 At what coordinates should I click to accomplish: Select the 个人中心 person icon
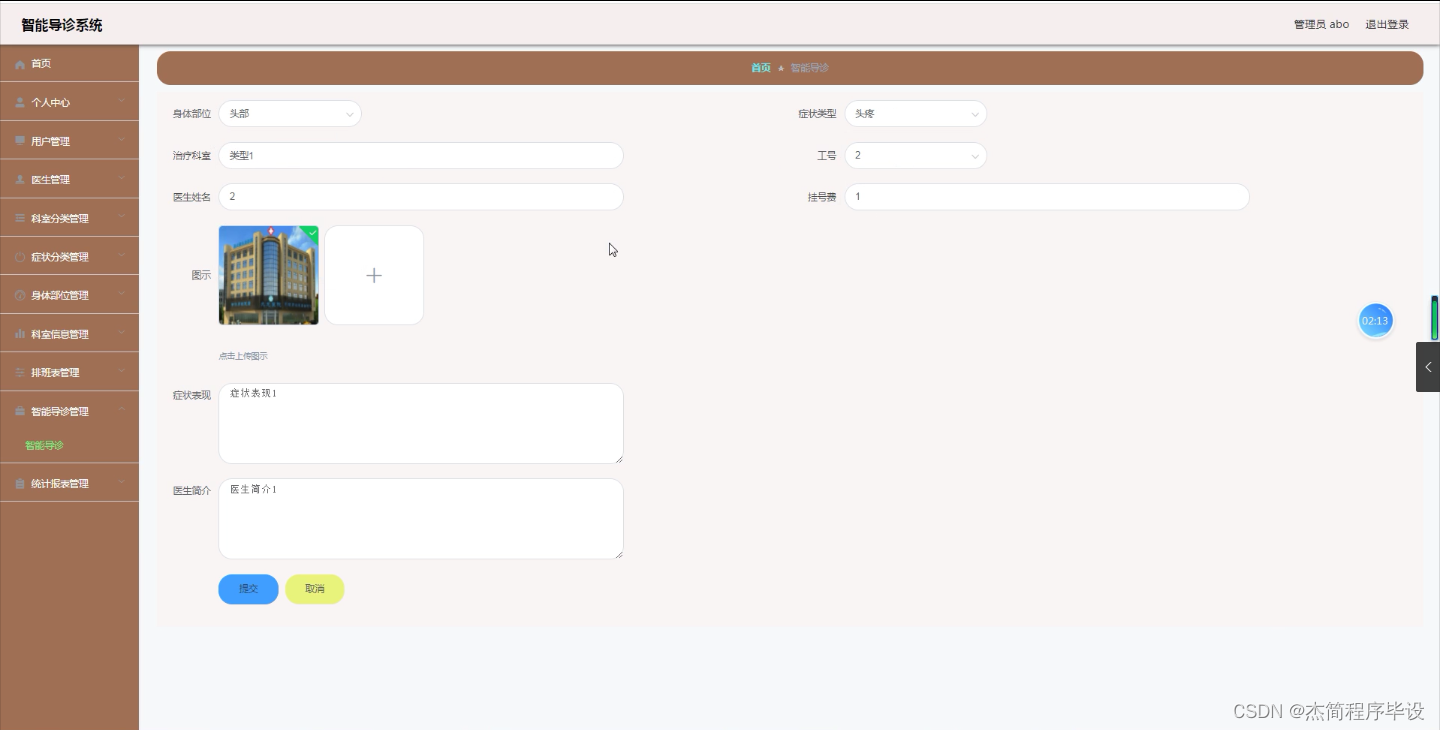tap(20, 101)
